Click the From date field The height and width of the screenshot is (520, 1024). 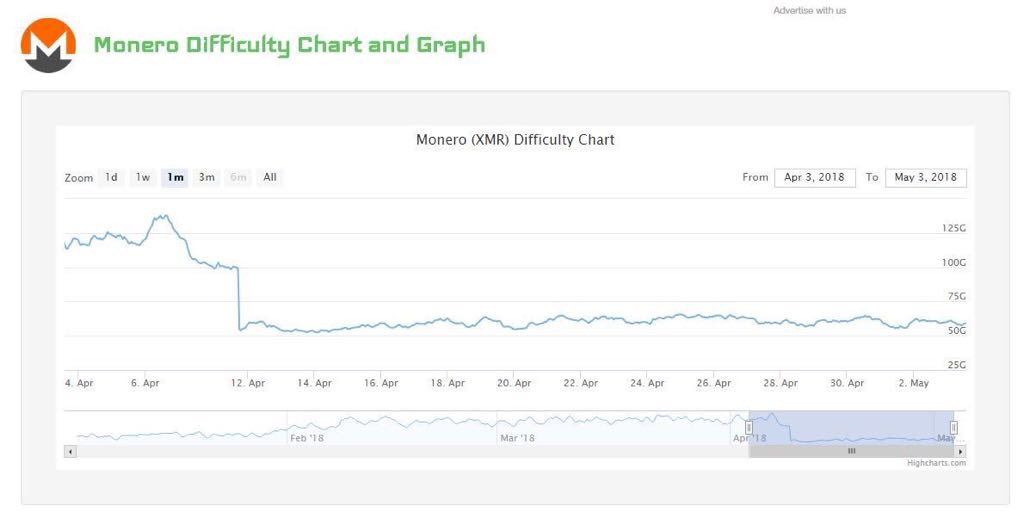814,178
